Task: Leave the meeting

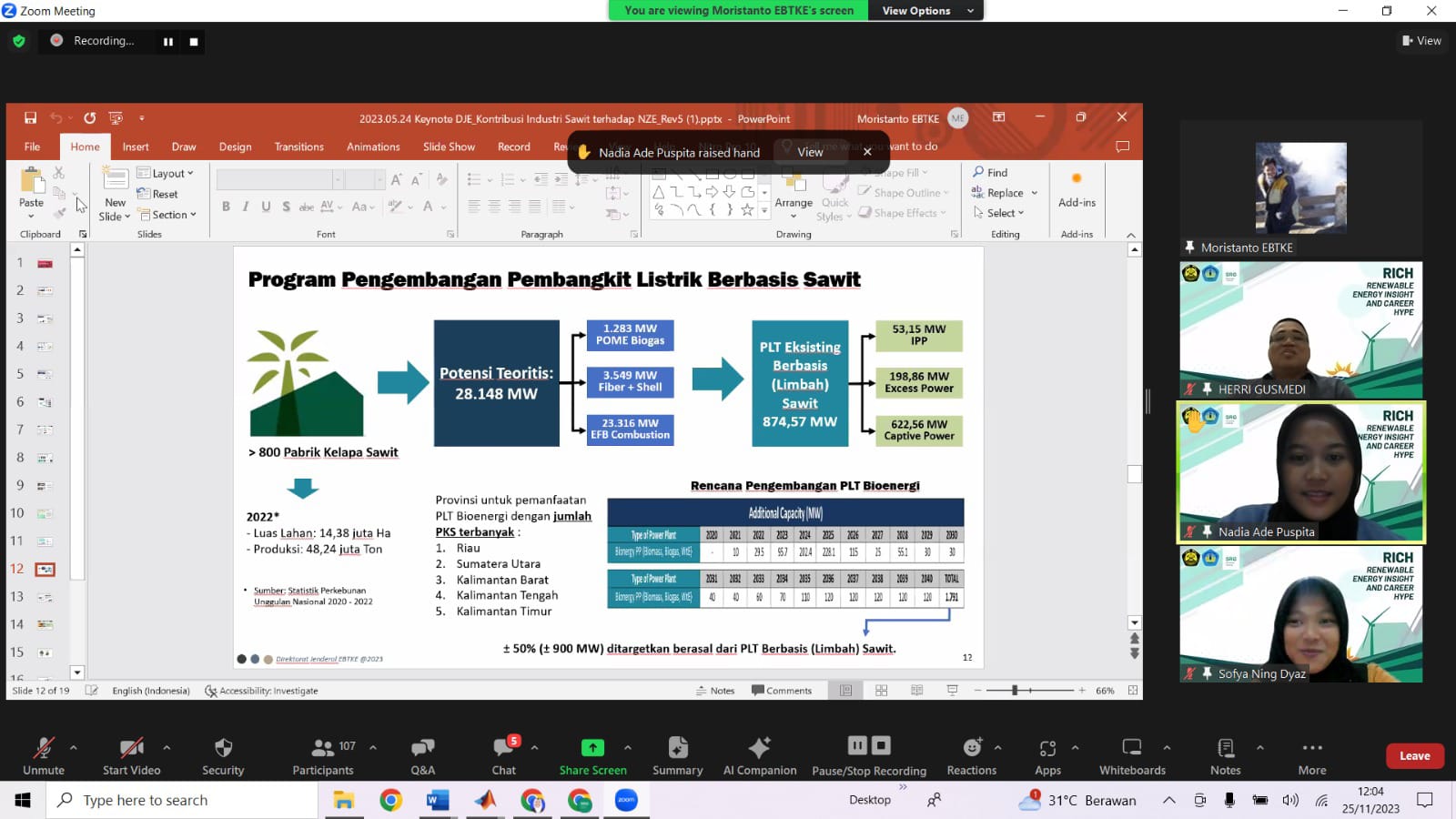Action: pos(1414,756)
